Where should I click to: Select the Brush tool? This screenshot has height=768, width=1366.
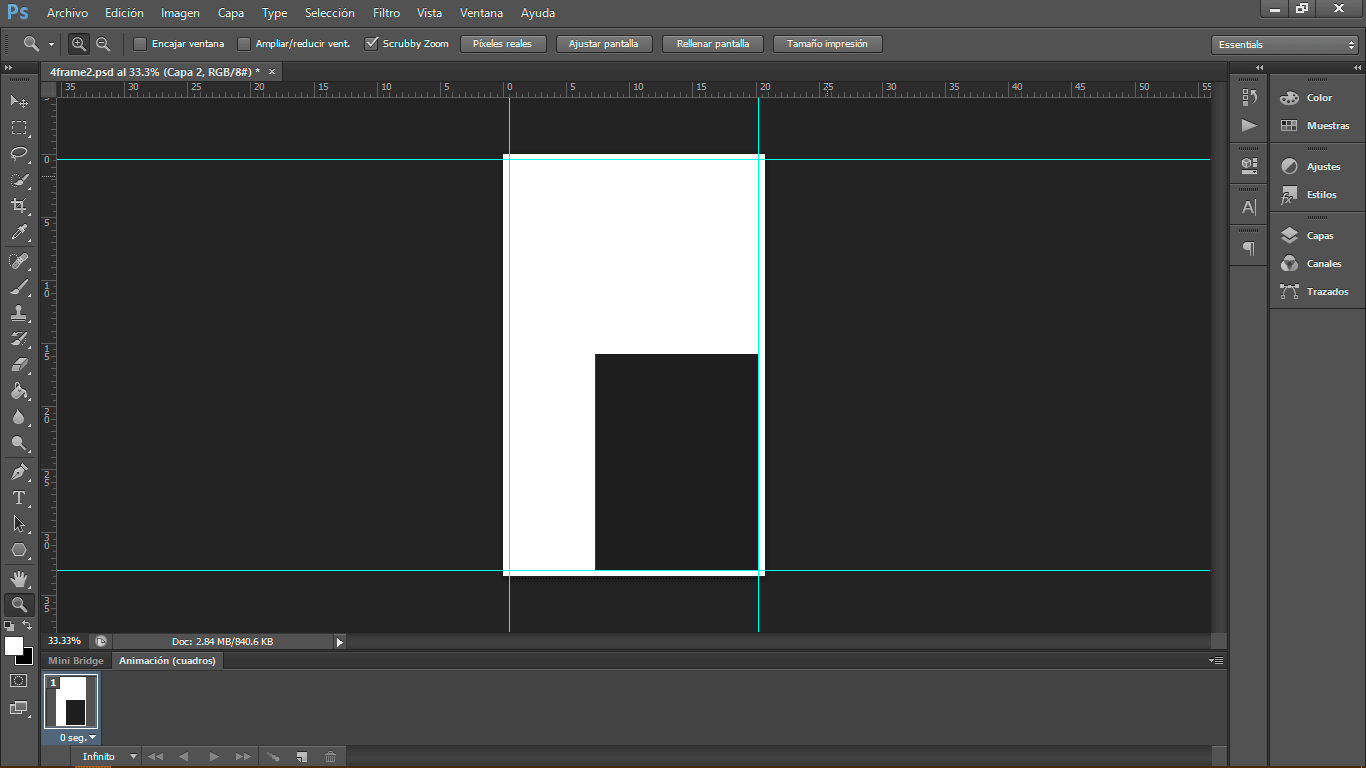pyautogui.click(x=19, y=287)
